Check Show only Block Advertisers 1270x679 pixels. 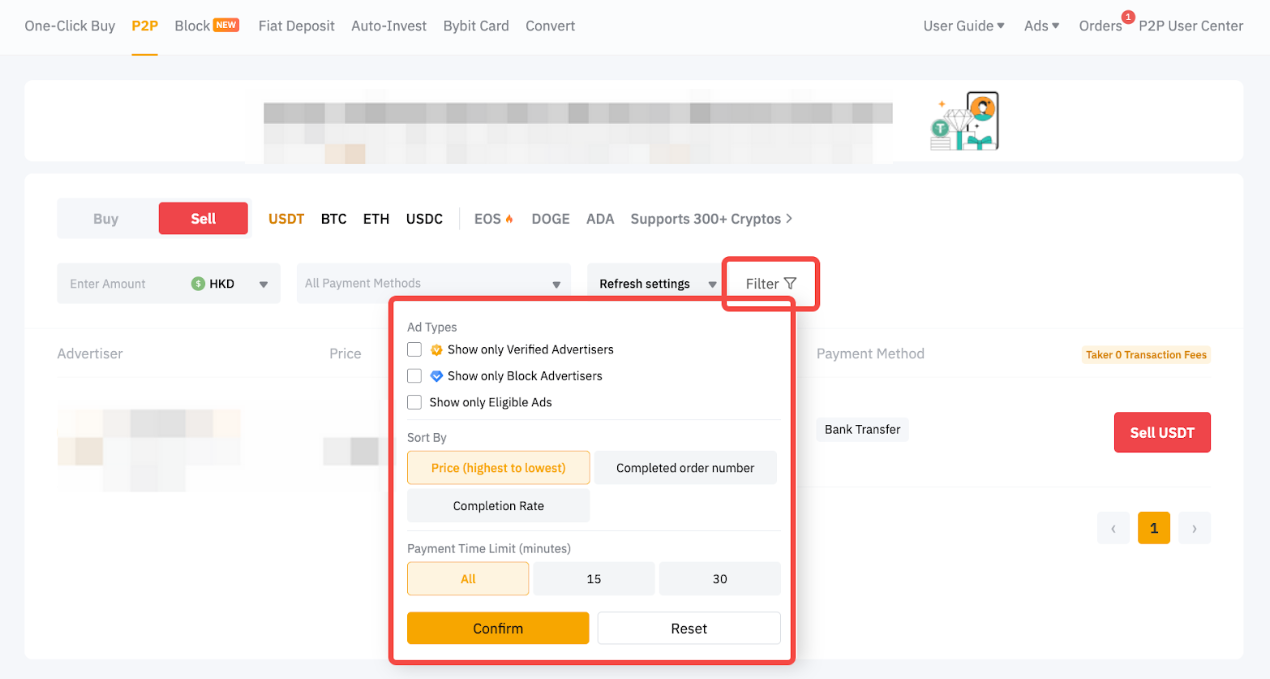414,376
